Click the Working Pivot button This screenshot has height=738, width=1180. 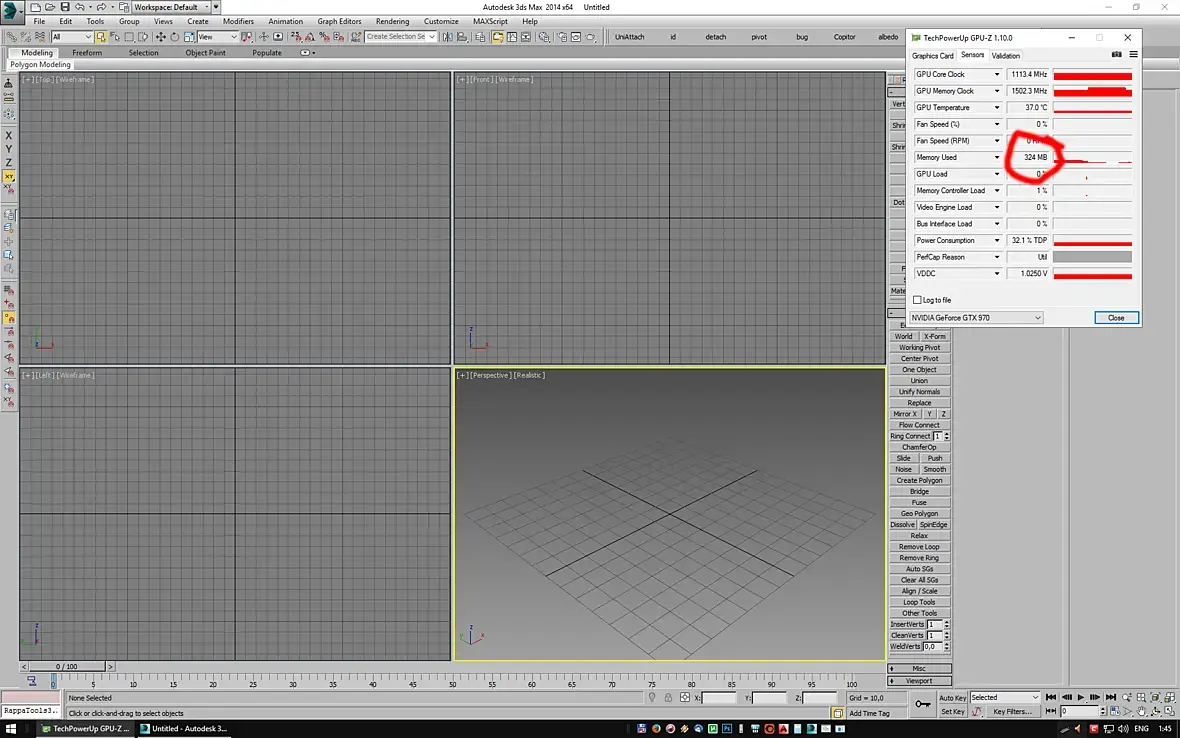[920, 348]
